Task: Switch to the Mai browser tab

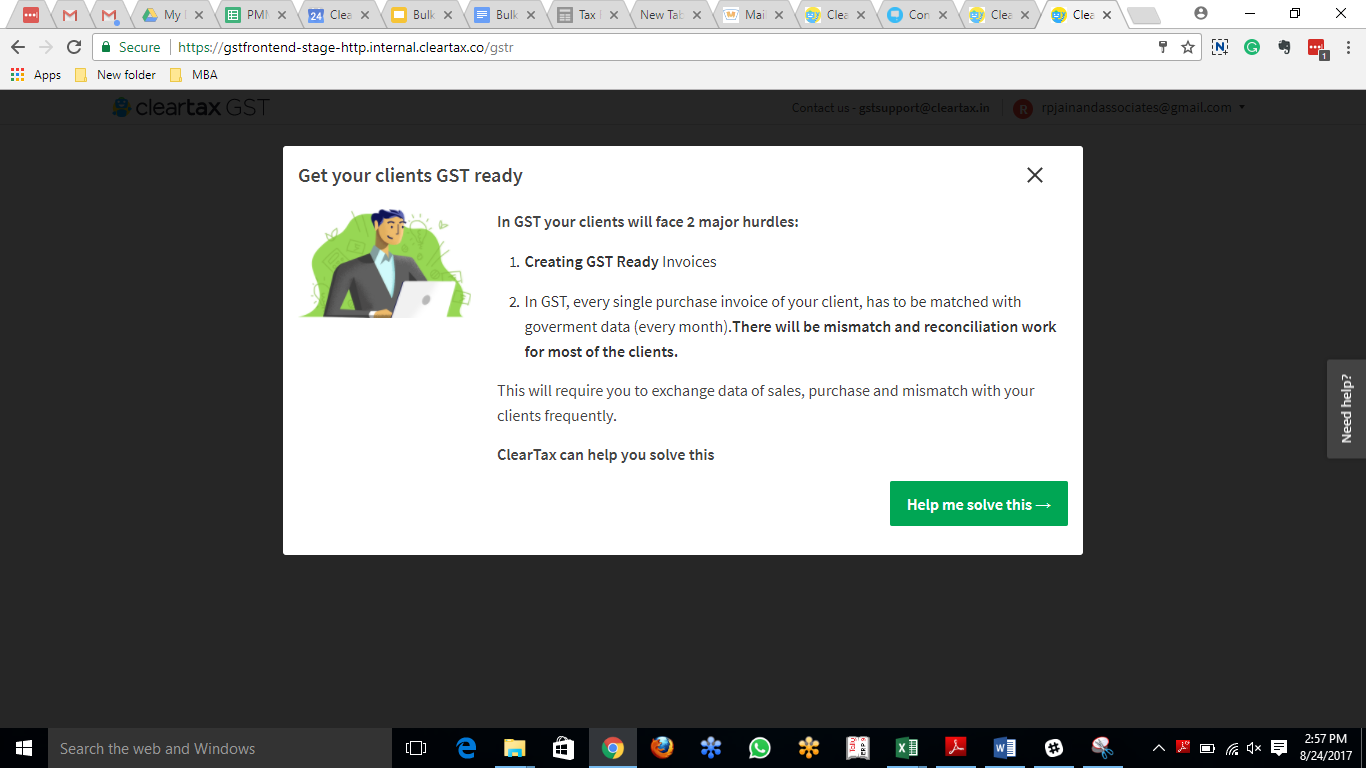Action: (x=751, y=15)
